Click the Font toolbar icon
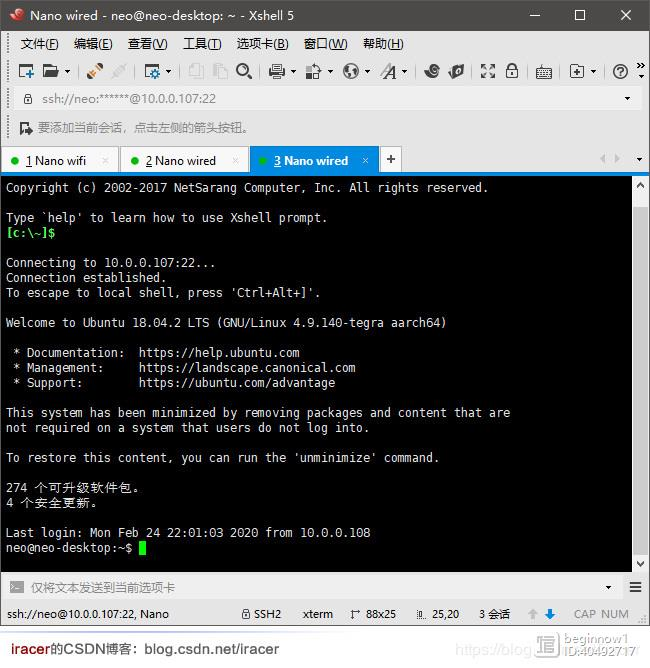The height and width of the screenshot is (668, 650). 388,71
